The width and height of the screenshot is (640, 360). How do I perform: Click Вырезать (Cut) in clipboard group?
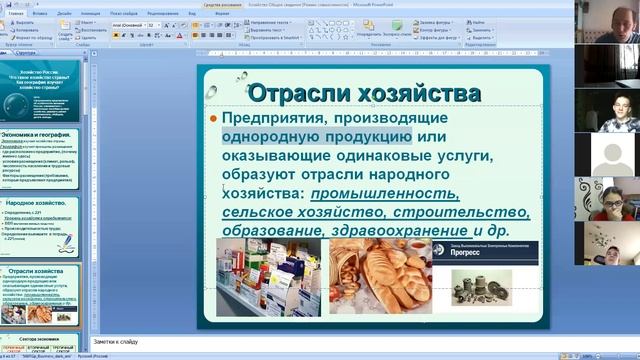click(x=22, y=23)
